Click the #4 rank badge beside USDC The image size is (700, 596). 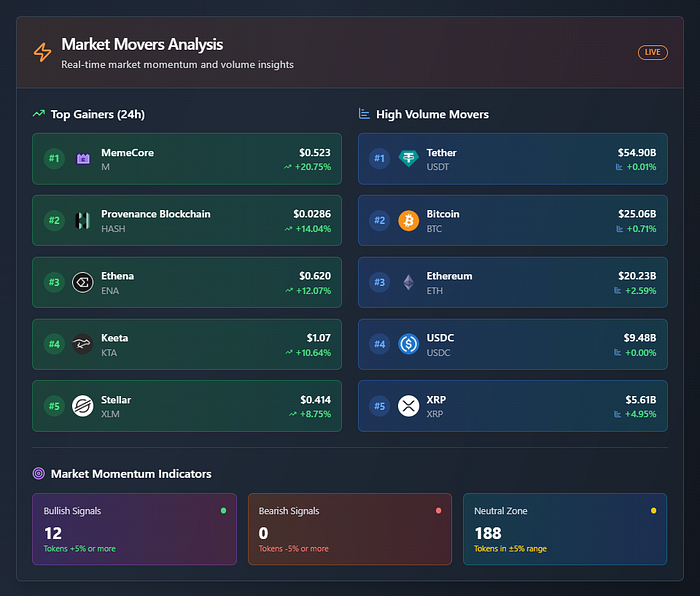point(379,344)
